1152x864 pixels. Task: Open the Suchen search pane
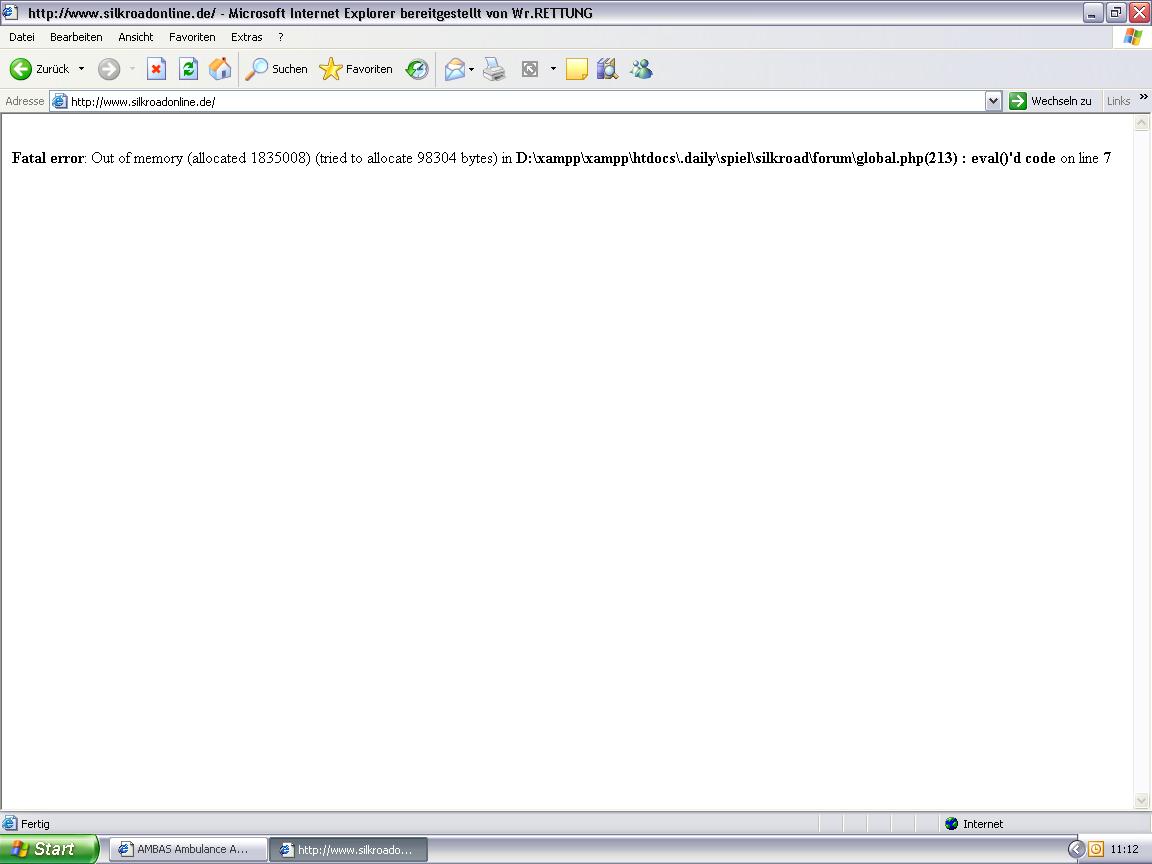pyautogui.click(x=277, y=69)
